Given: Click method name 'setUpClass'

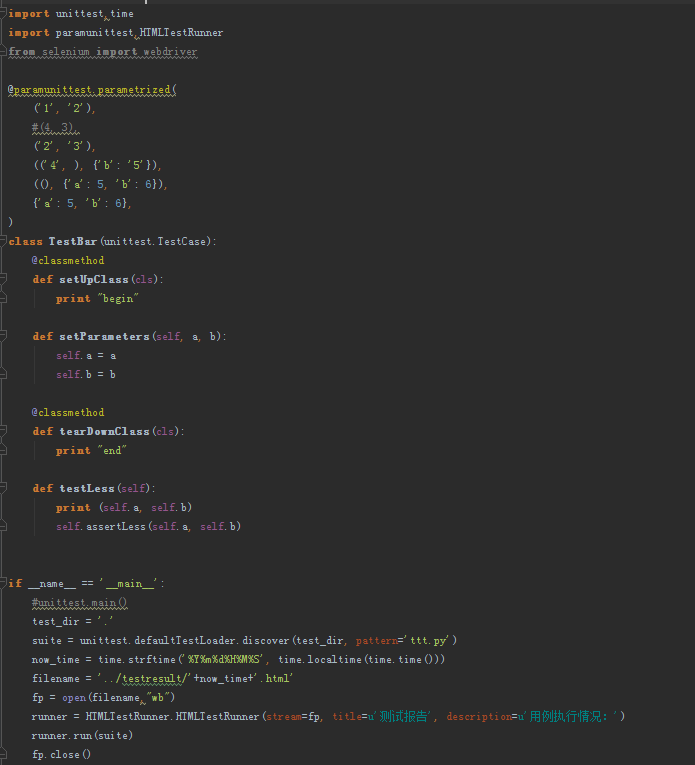Looking at the screenshot, I should tap(94, 280).
